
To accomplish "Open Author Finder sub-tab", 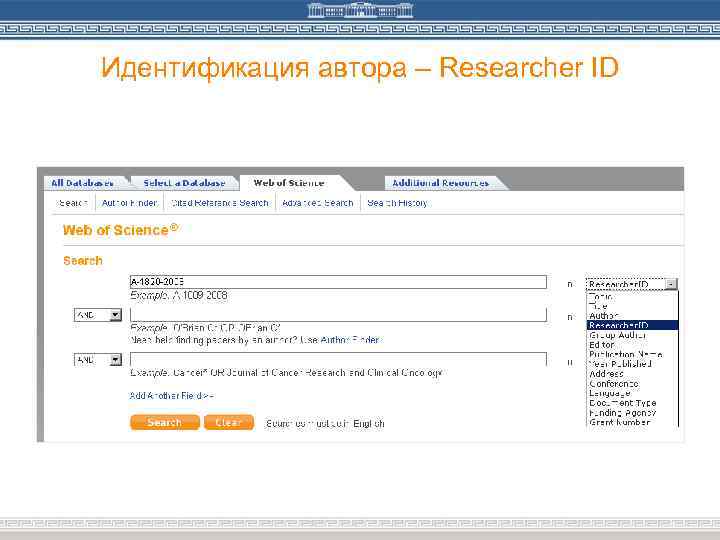I will coord(129,203).
